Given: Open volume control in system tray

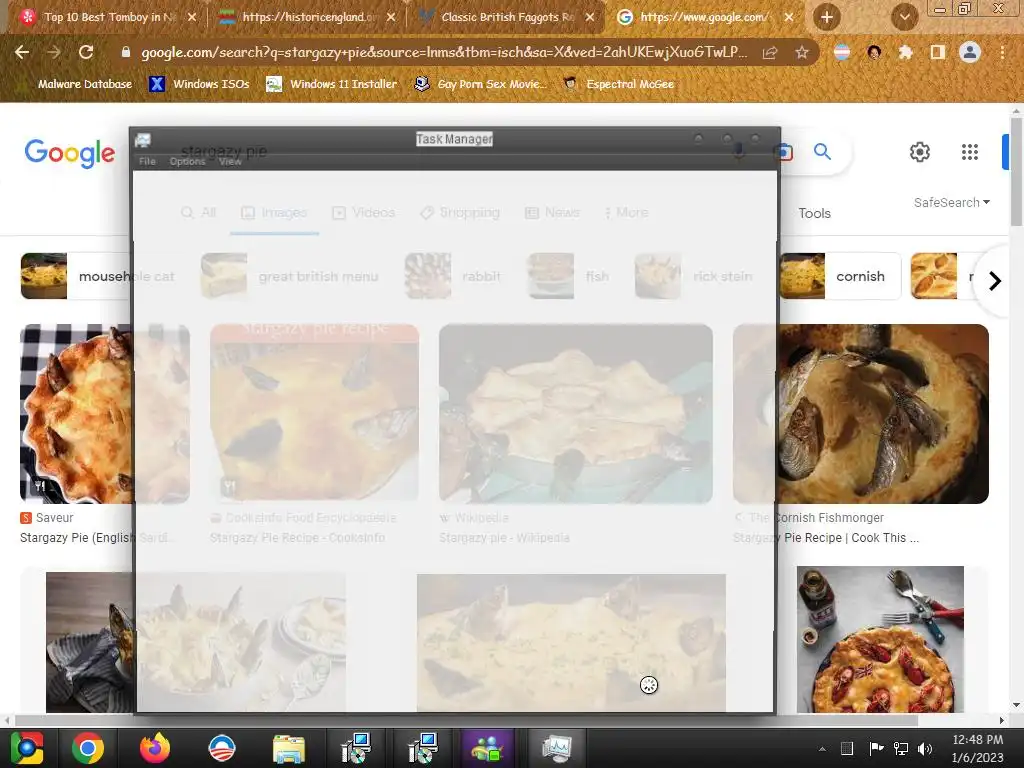Looking at the screenshot, I should (925, 748).
